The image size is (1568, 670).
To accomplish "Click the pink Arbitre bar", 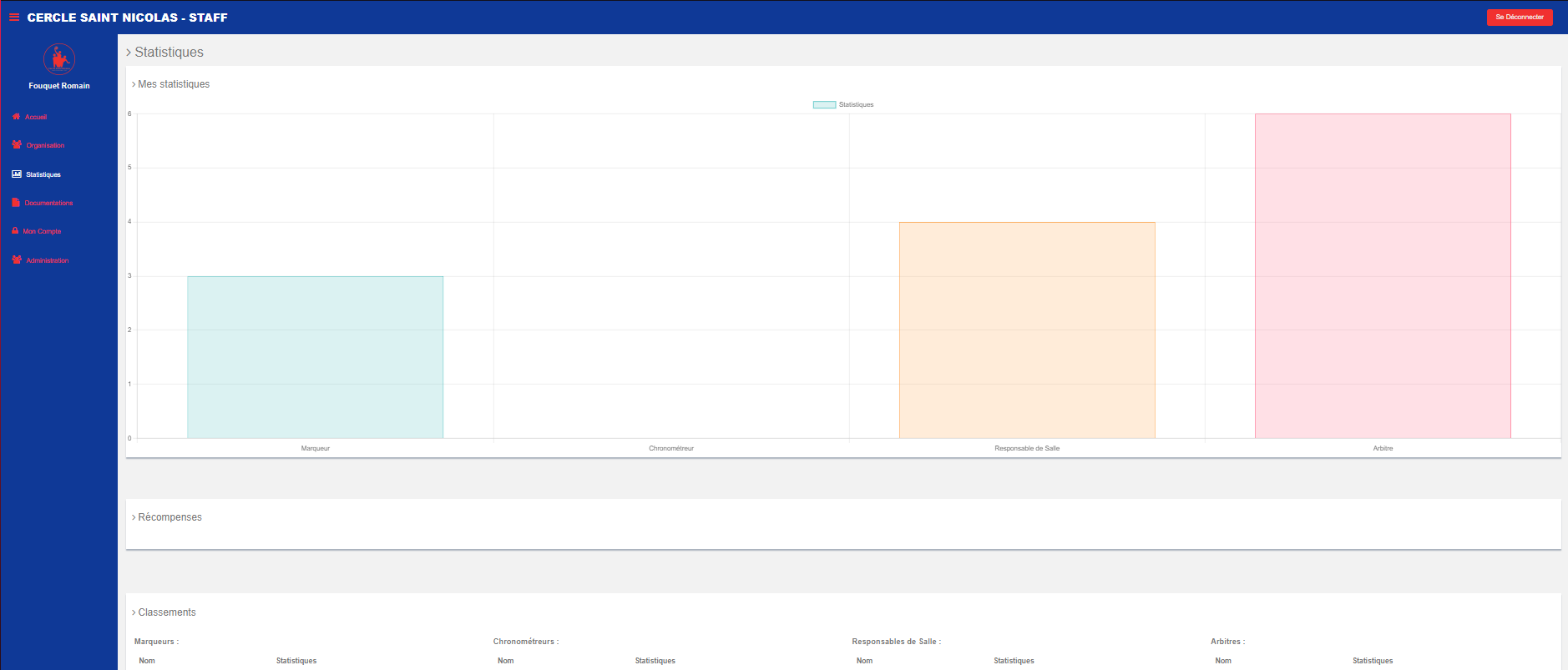I will point(1383,275).
